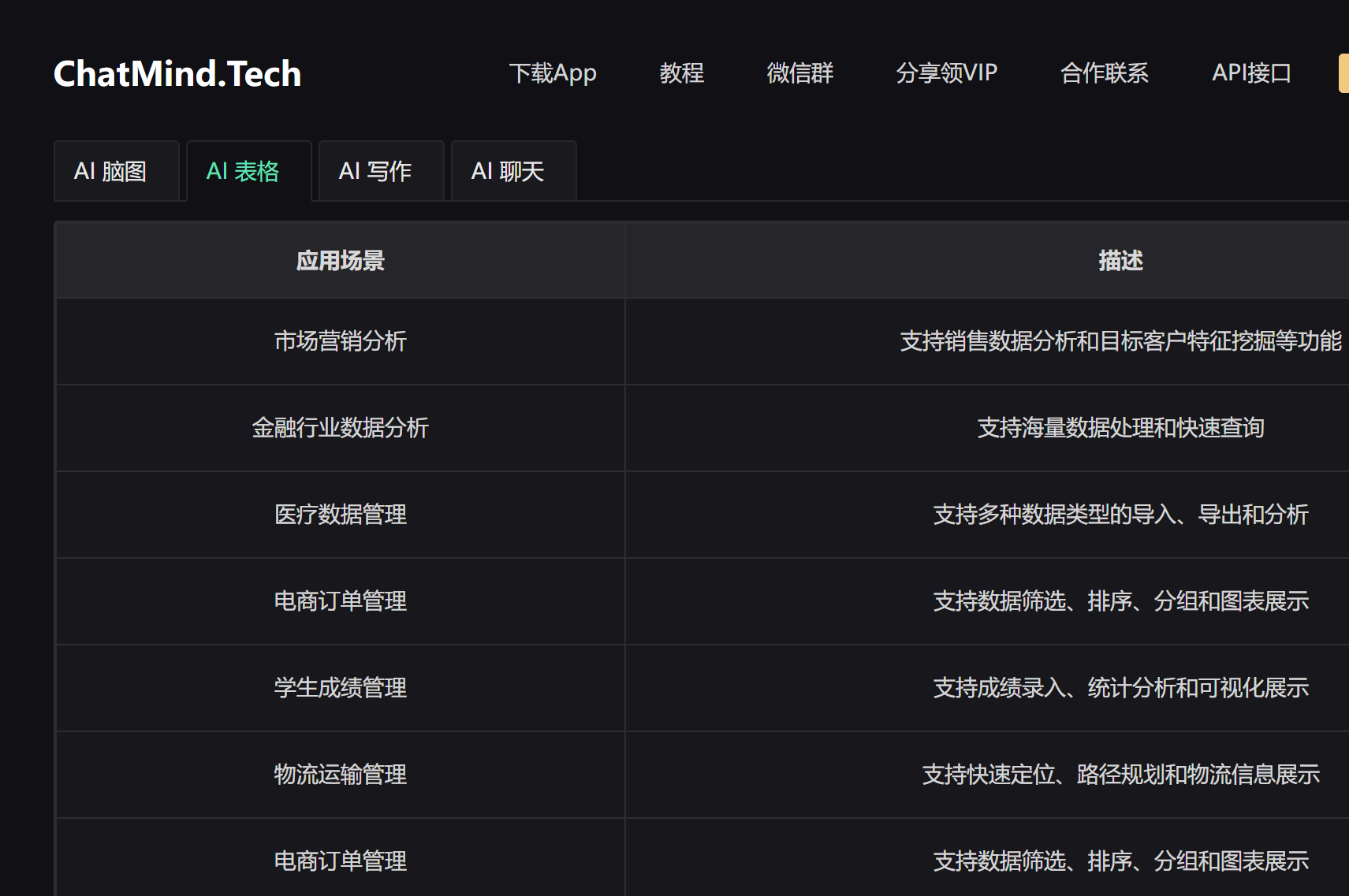This screenshot has height=896, width=1349.
Task: Select the 市场营销分析 cell
Action: (341, 341)
